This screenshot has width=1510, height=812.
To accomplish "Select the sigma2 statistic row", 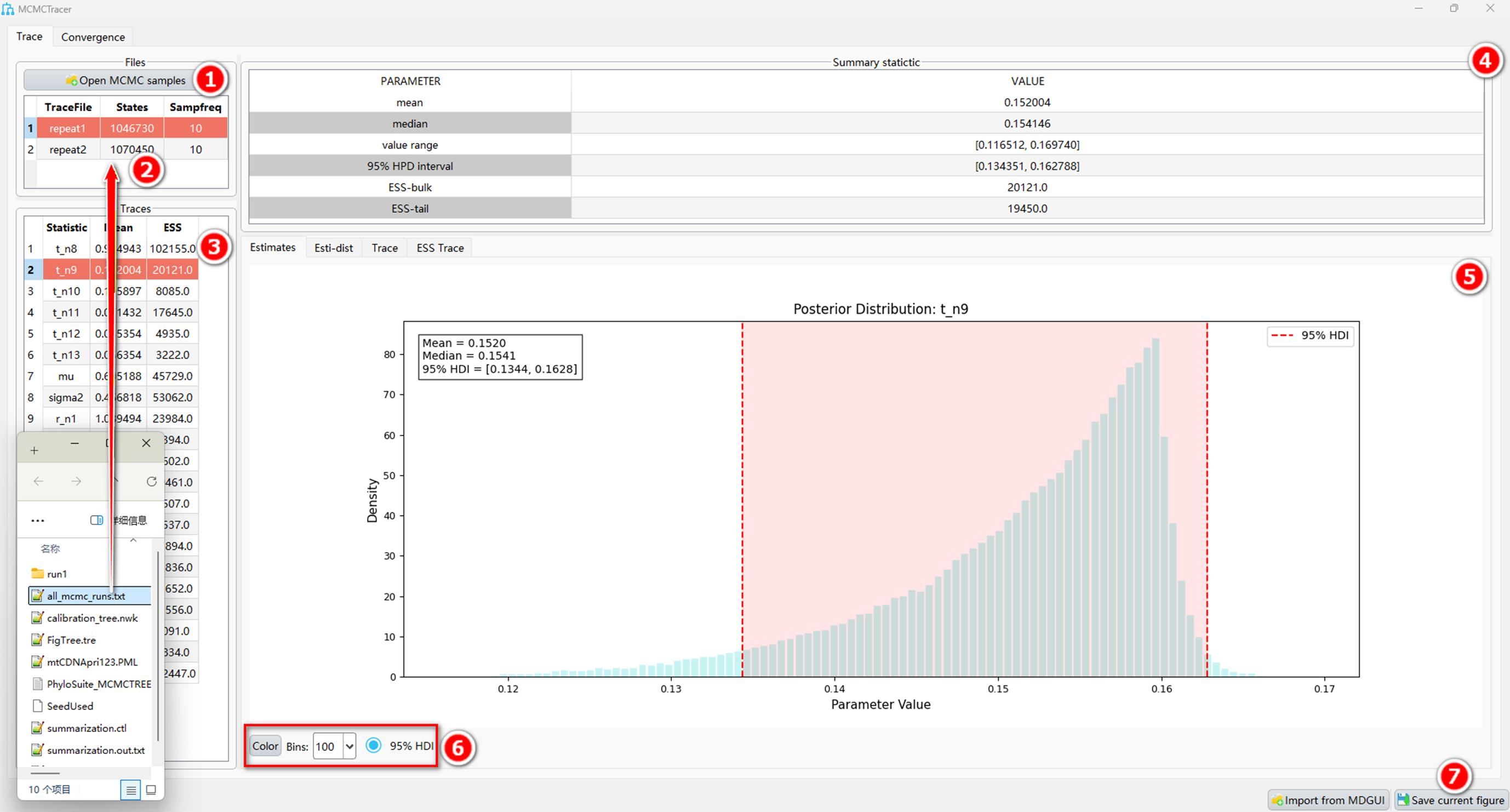I will point(111,397).
